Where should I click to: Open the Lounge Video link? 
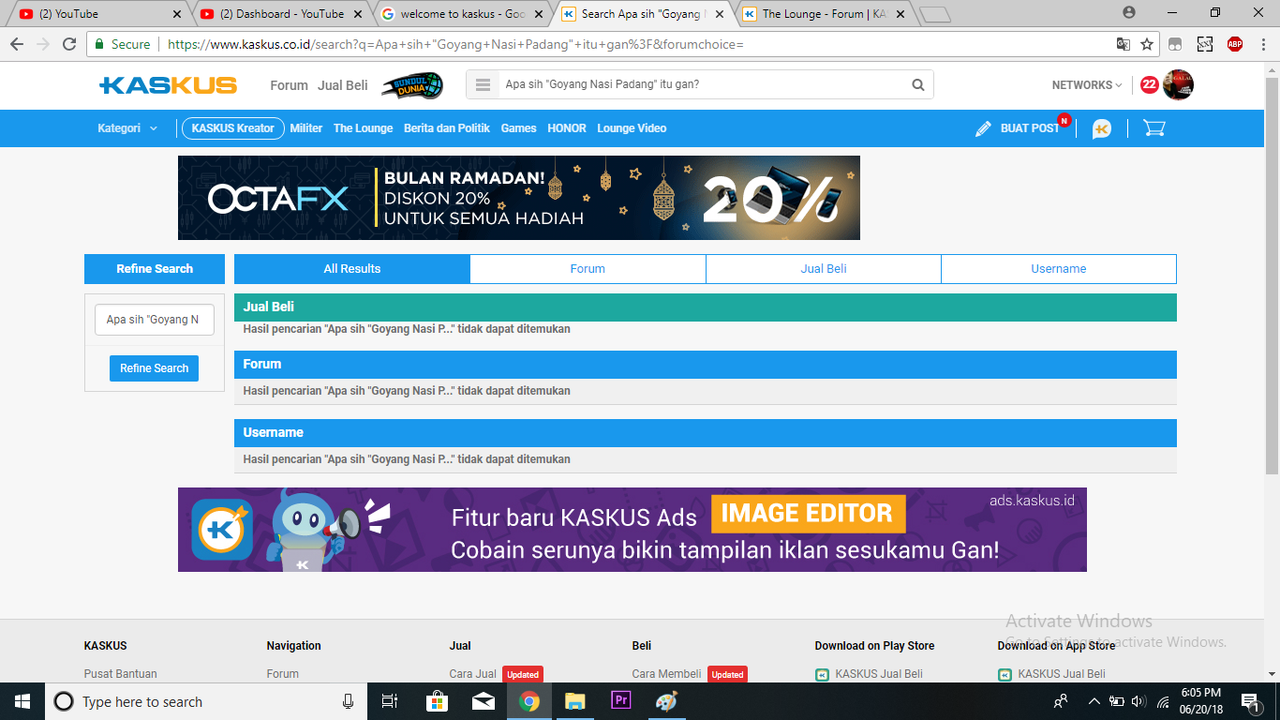pos(632,128)
